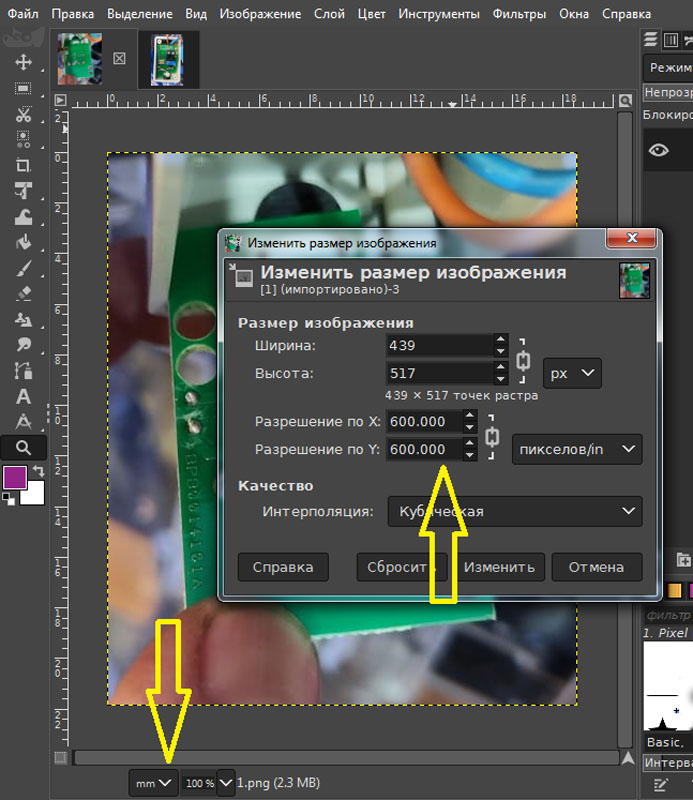Screen dimensions: 693x800
Task: Toggle X-Y resolution chain link
Action: coord(491,437)
